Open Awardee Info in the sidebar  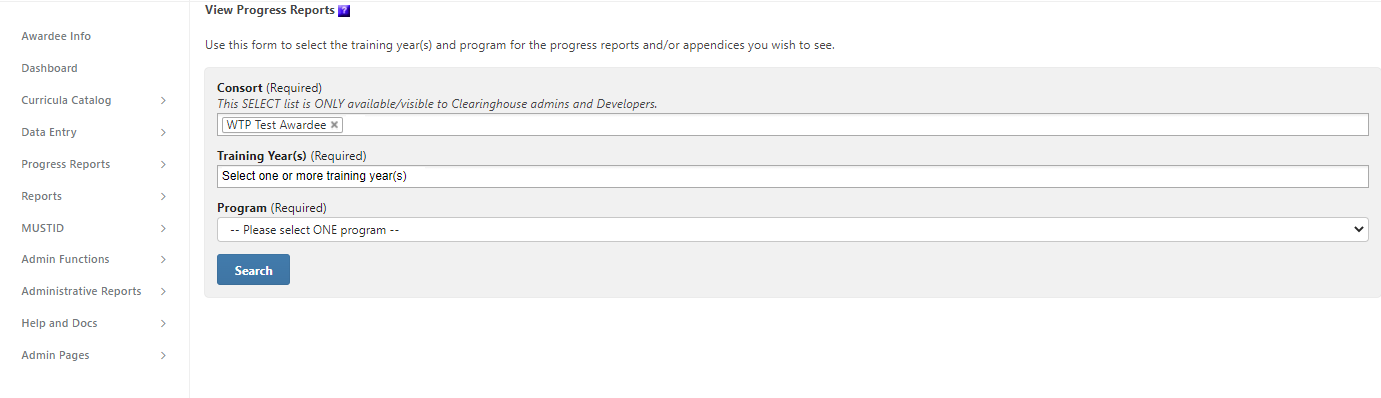(56, 36)
